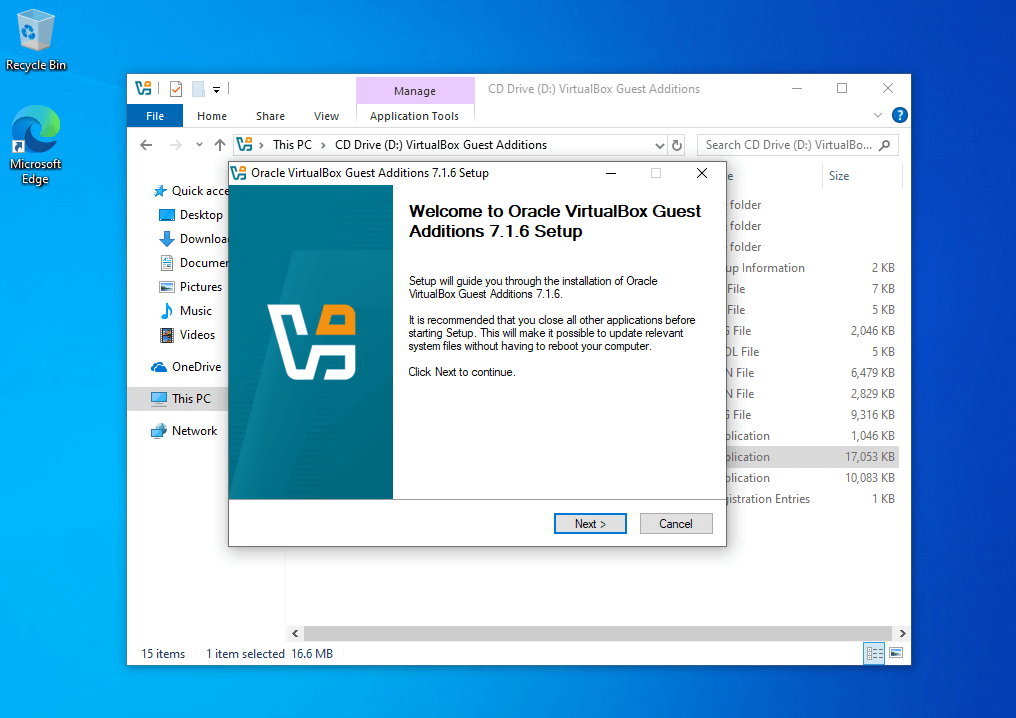Open Documents from the navigation pane
This screenshot has height=718, width=1016.
click(x=194, y=263)
